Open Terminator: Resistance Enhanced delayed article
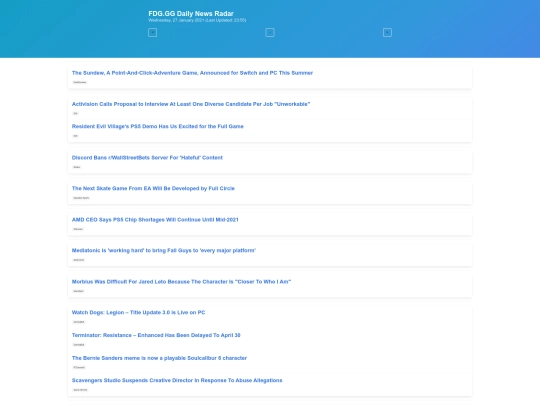 (156, 335)
